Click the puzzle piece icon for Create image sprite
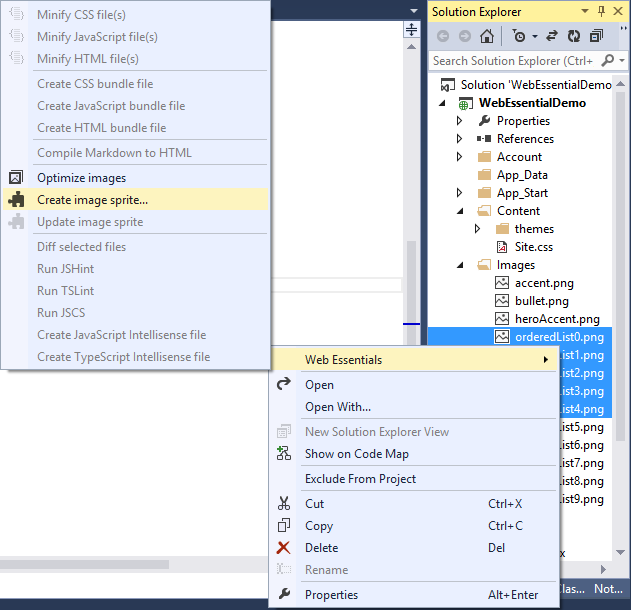Image resolution: width=631 pixels, height=610 pixels. (16, 200)
